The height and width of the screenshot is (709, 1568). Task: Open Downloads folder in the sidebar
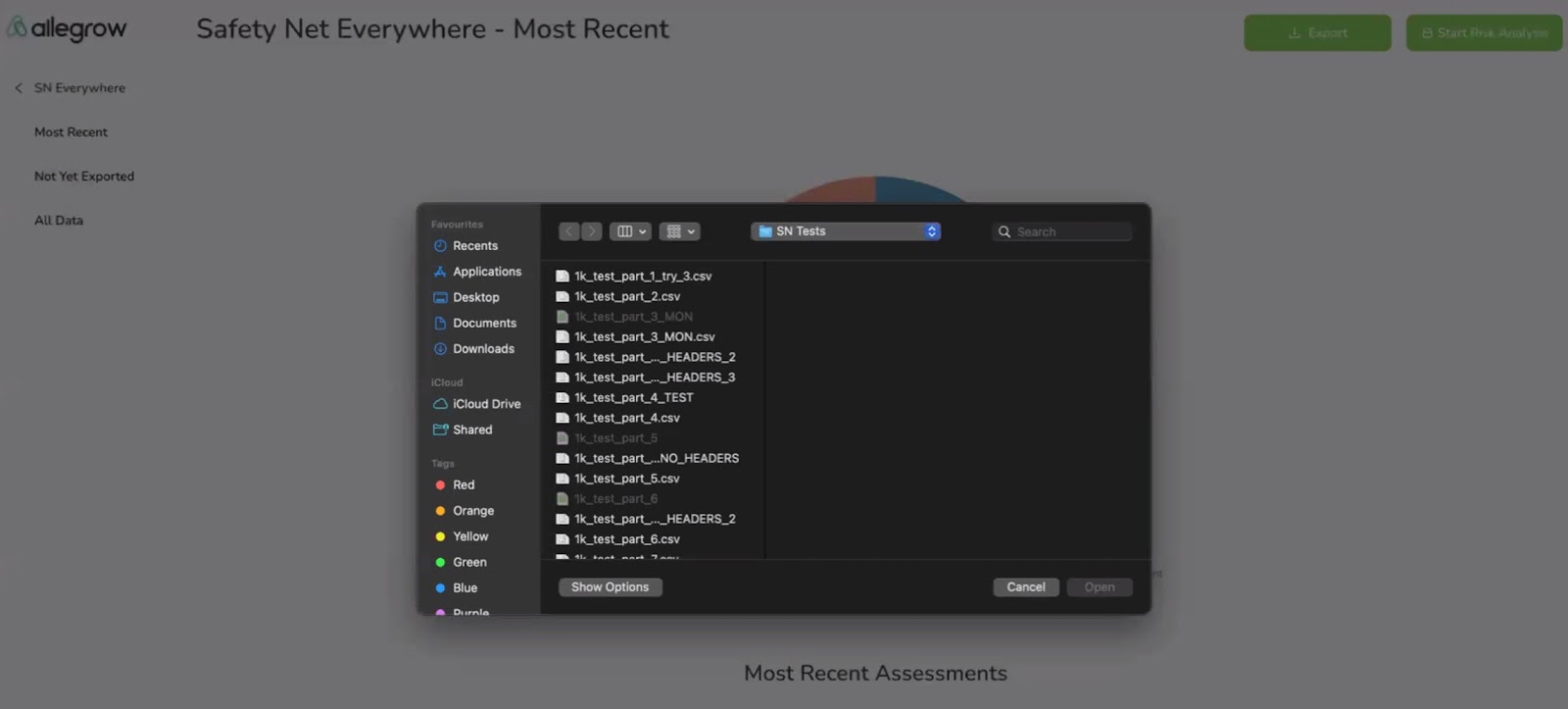483,348
